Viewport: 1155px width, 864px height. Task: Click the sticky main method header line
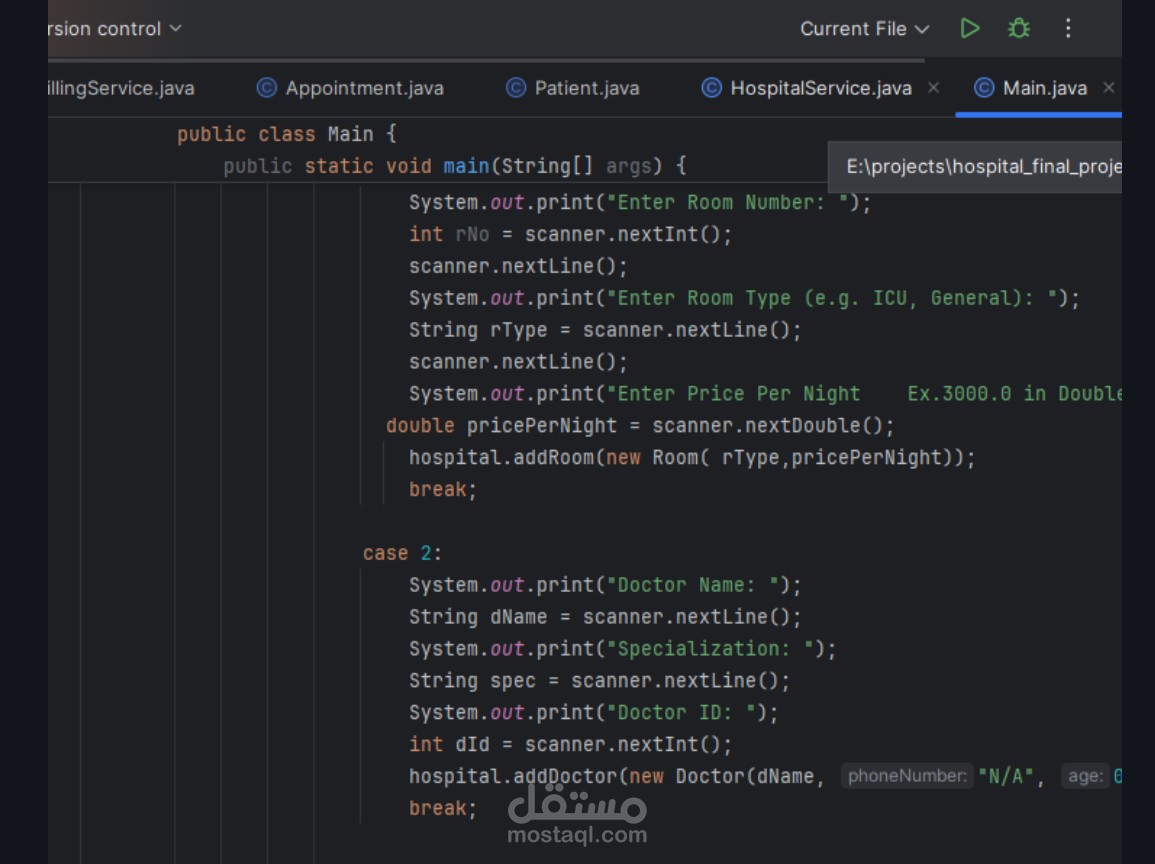(x=455, y=166)
